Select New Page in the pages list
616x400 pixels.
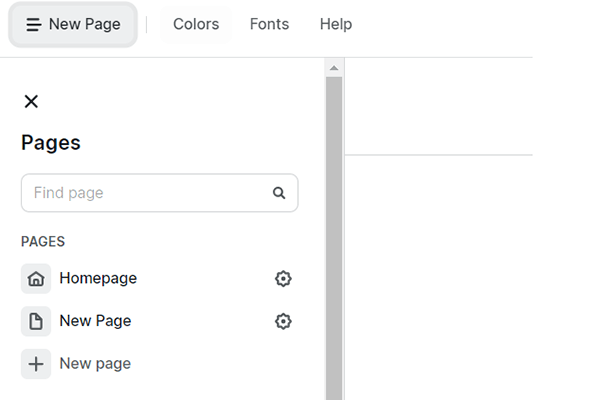(95, 321)
